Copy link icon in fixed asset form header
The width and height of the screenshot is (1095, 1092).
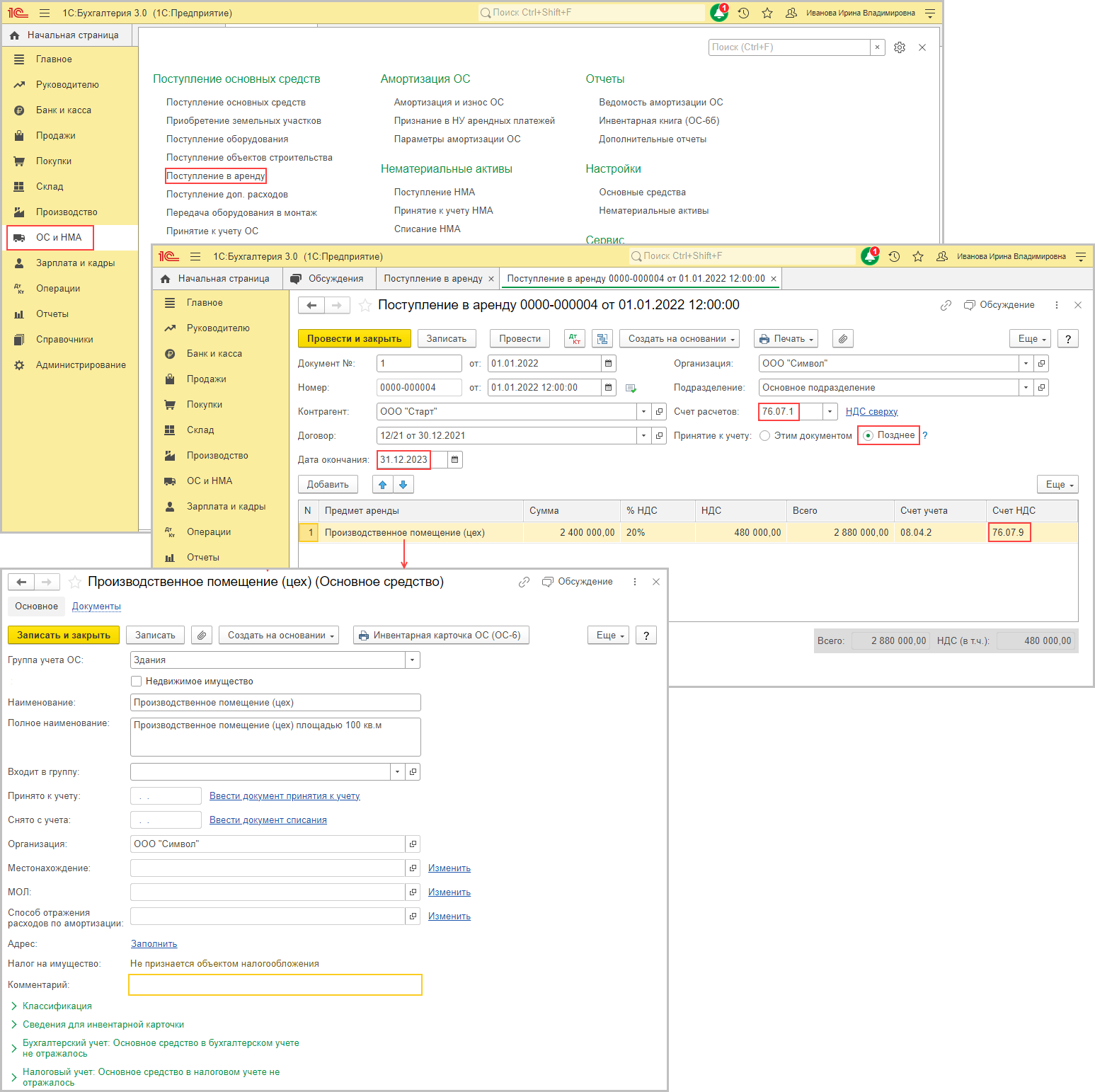(x=524, y=582)
